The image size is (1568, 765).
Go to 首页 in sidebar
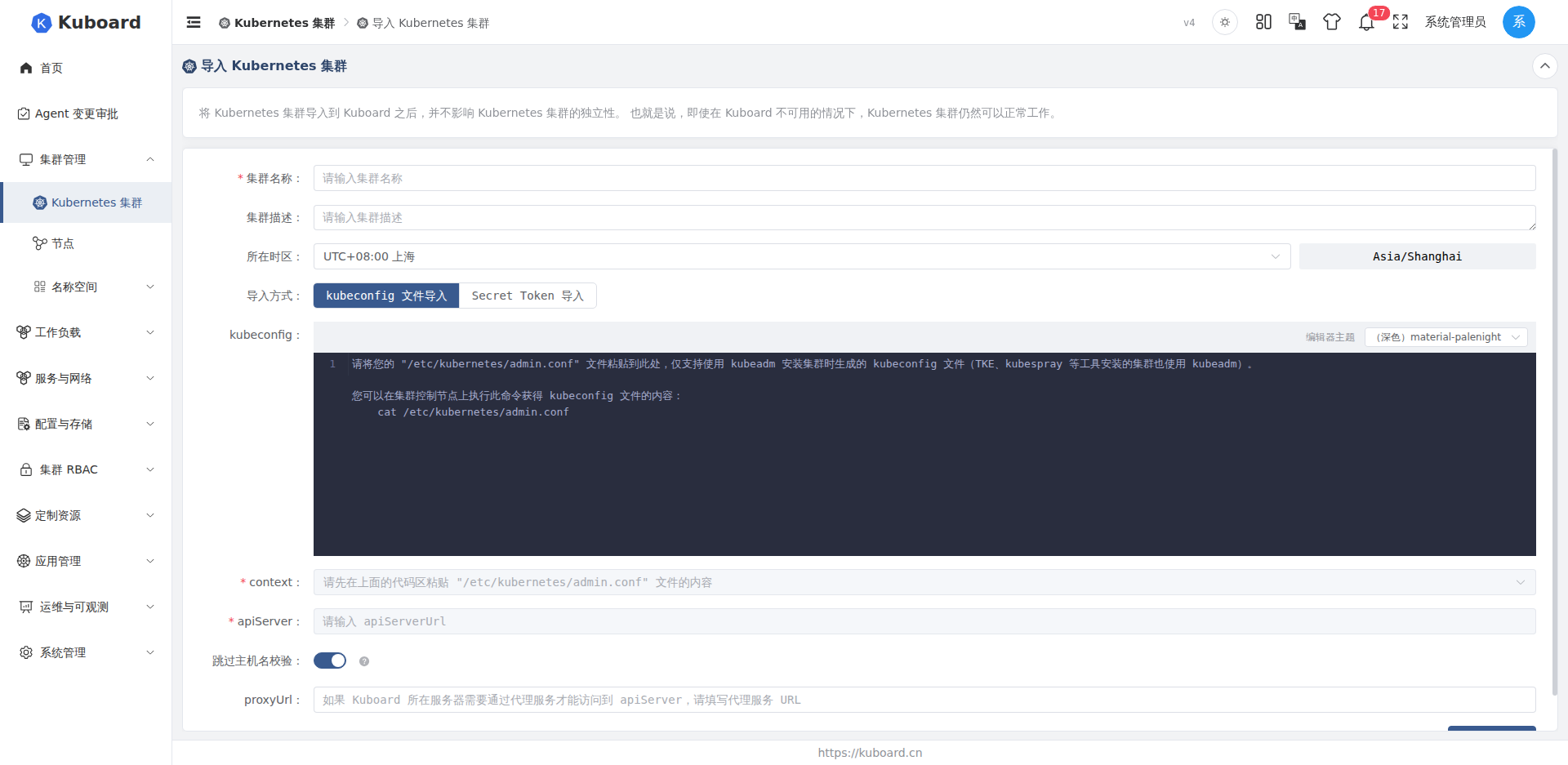pyautogui.click(x=86, y=68)
